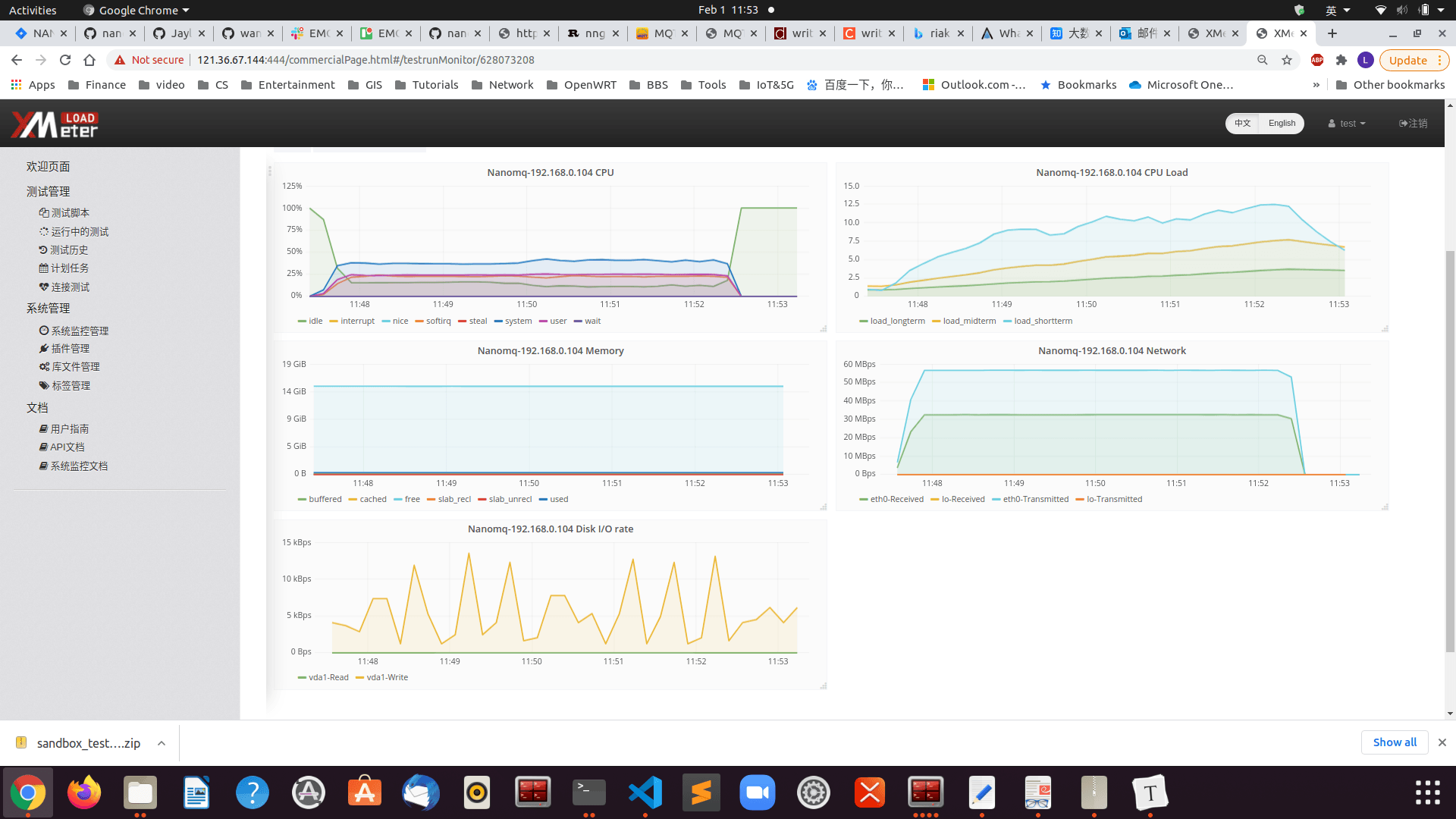The width and height of the screenshot is (1456, 819).
Task: Click the load_shortterm legend color swatch
Action: [x=1008, y=322]
